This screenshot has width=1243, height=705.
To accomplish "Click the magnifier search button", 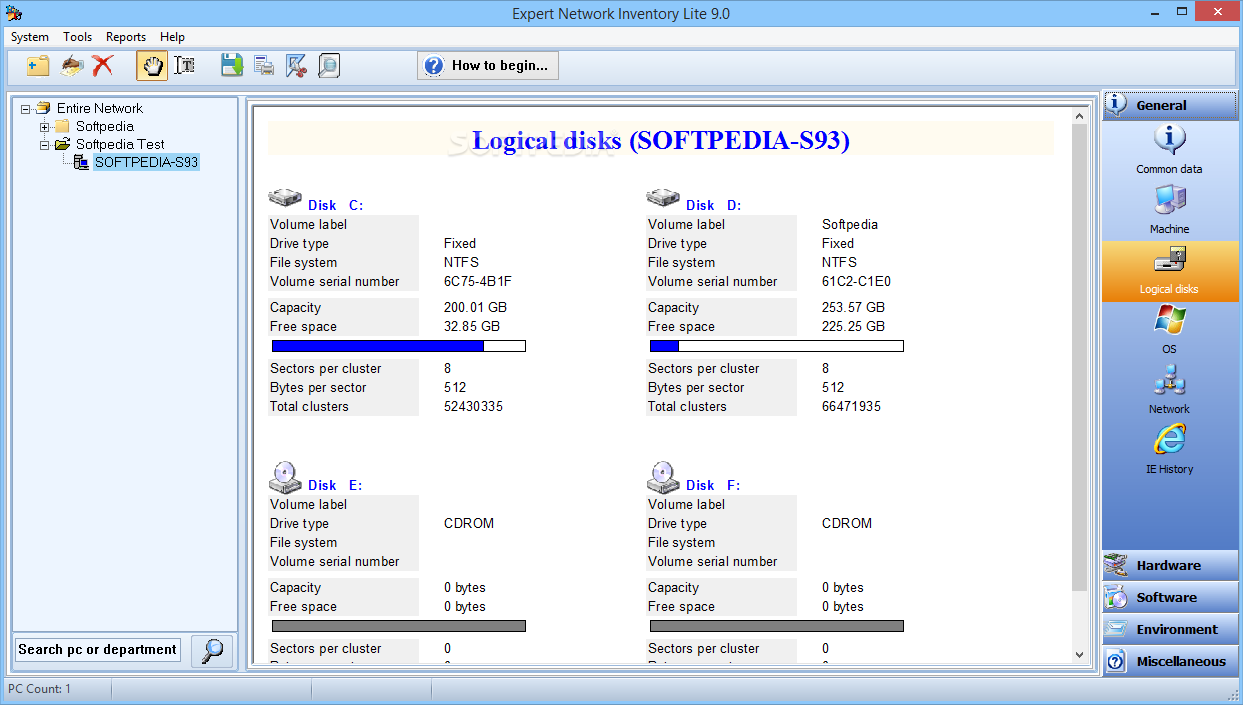I will pyautogui.click(x=212, y=650).
